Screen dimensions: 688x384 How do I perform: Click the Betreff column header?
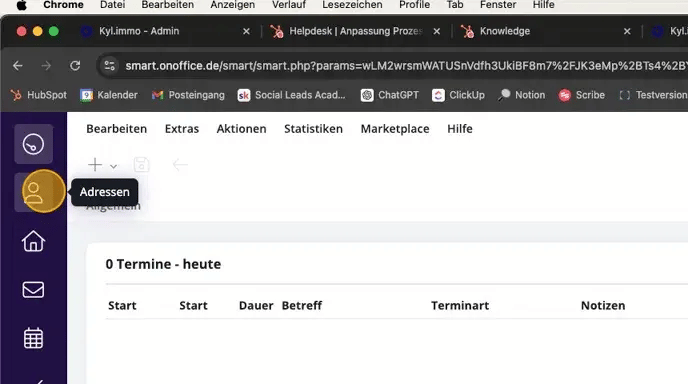coord(302,305)
